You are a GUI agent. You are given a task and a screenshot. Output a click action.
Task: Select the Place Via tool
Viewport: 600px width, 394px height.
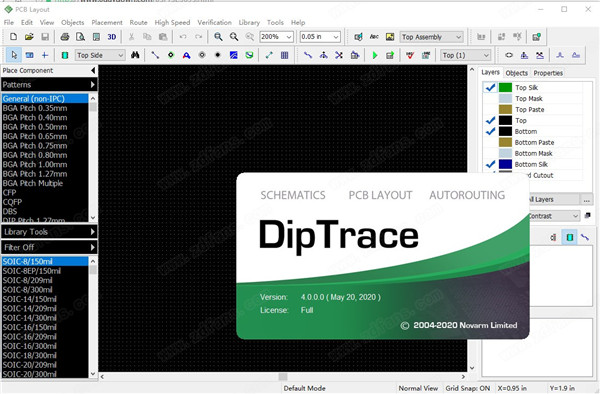(x=202, y=55)
